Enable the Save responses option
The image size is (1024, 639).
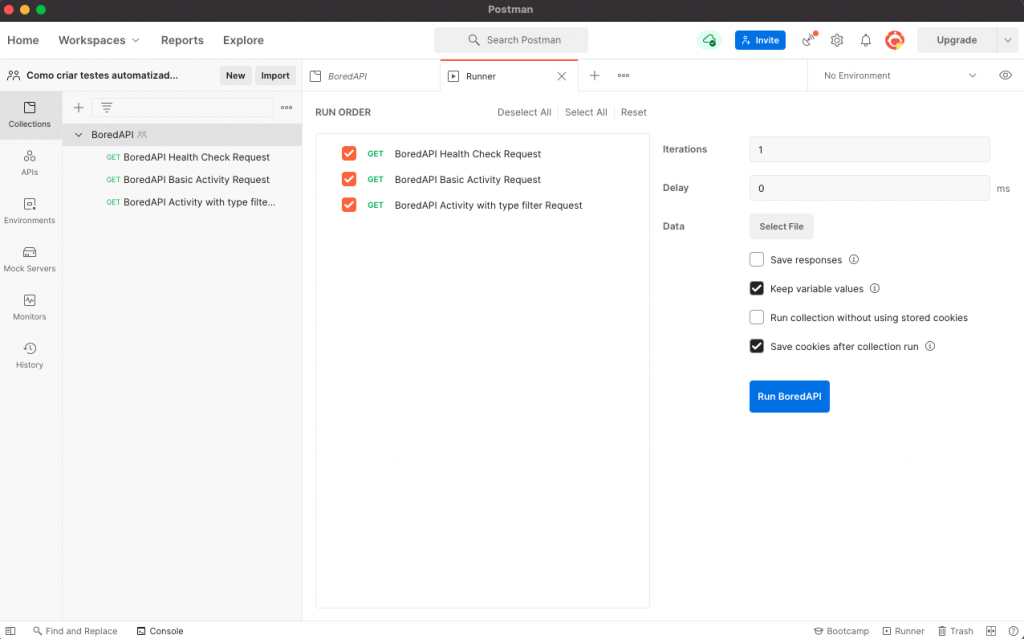pyautogui.click(x=756, y=259)
